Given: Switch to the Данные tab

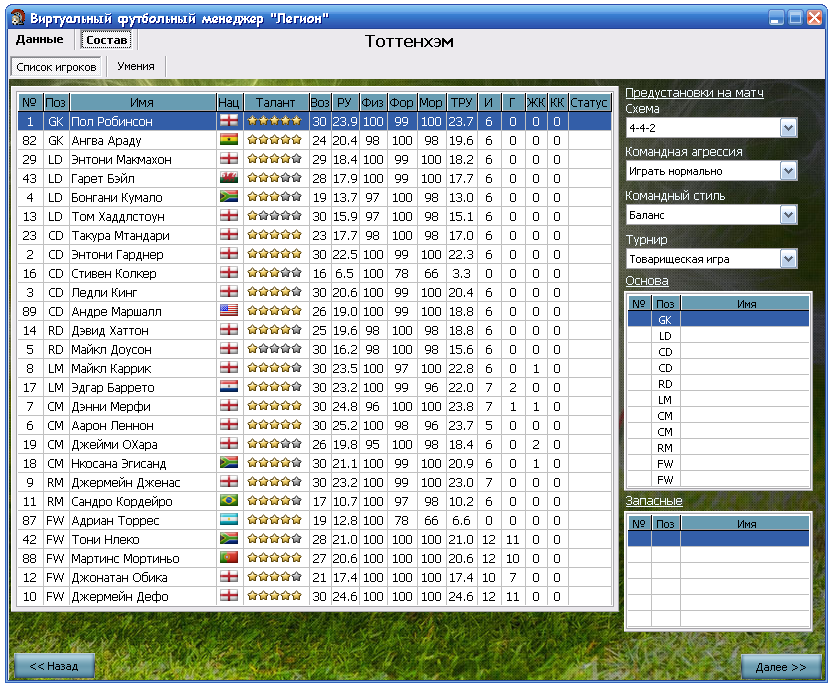Looking at the screenshot, I should pyautogui.click(x=40, y=40).
